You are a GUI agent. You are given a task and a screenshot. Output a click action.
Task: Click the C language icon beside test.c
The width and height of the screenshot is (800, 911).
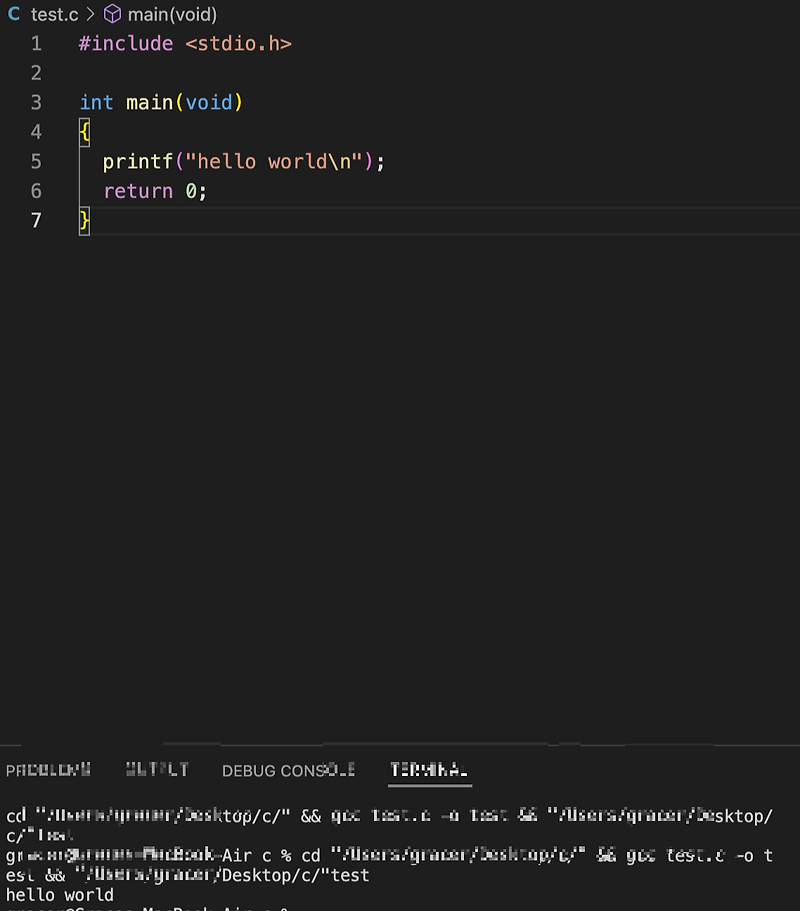(12, 14)
